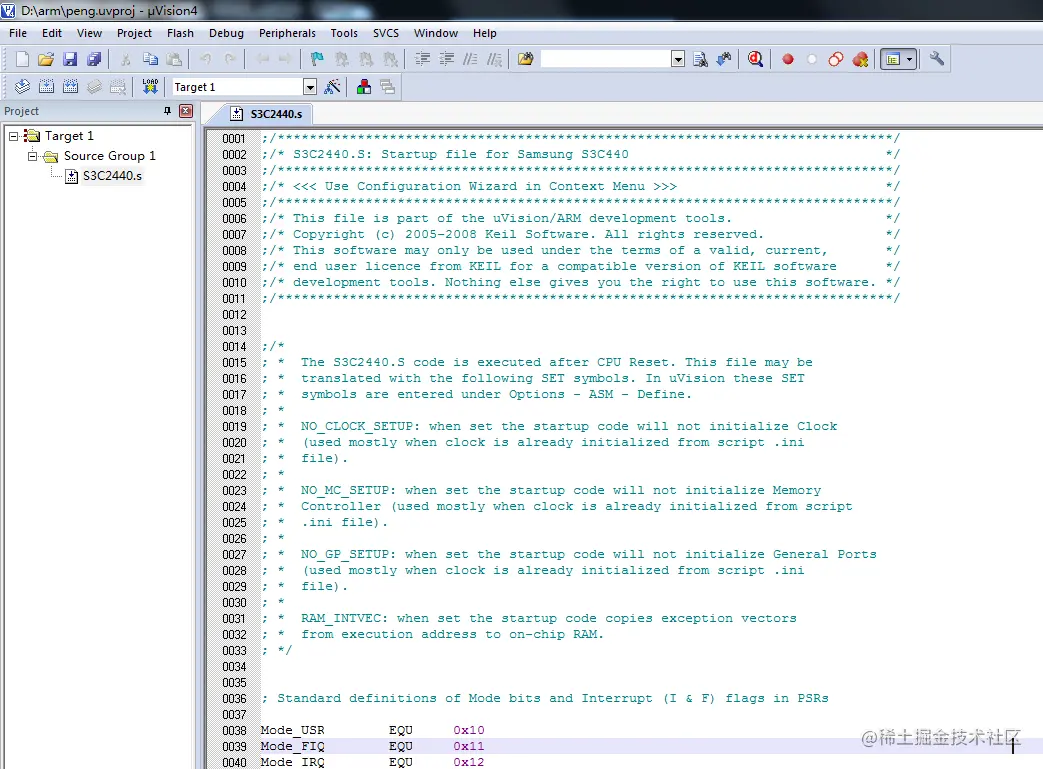Click the RAM_INTVEC comment text

click(549, 619)
